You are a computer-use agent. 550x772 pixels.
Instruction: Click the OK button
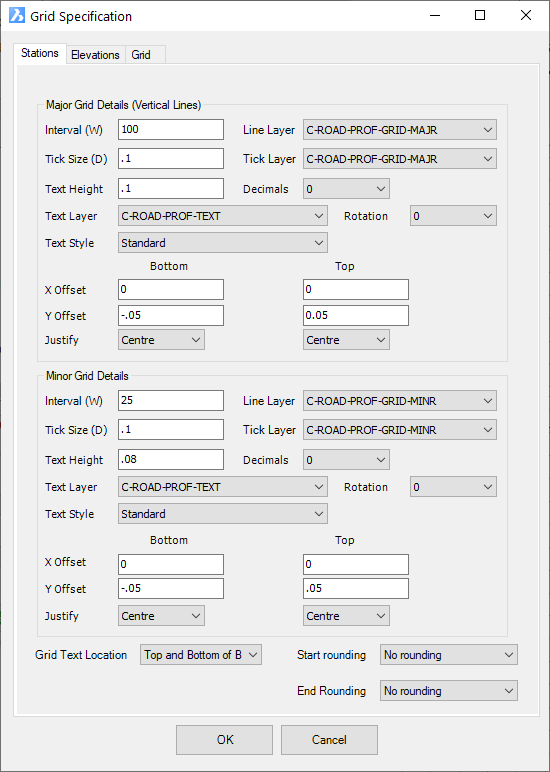pyautogui.click(x=225, y=740)
